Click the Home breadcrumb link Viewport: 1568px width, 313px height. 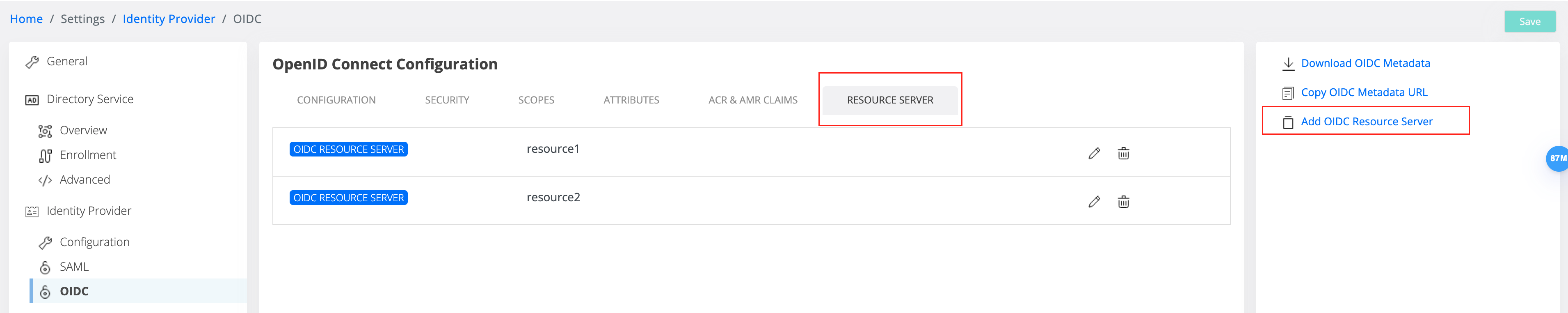point(26,19)
